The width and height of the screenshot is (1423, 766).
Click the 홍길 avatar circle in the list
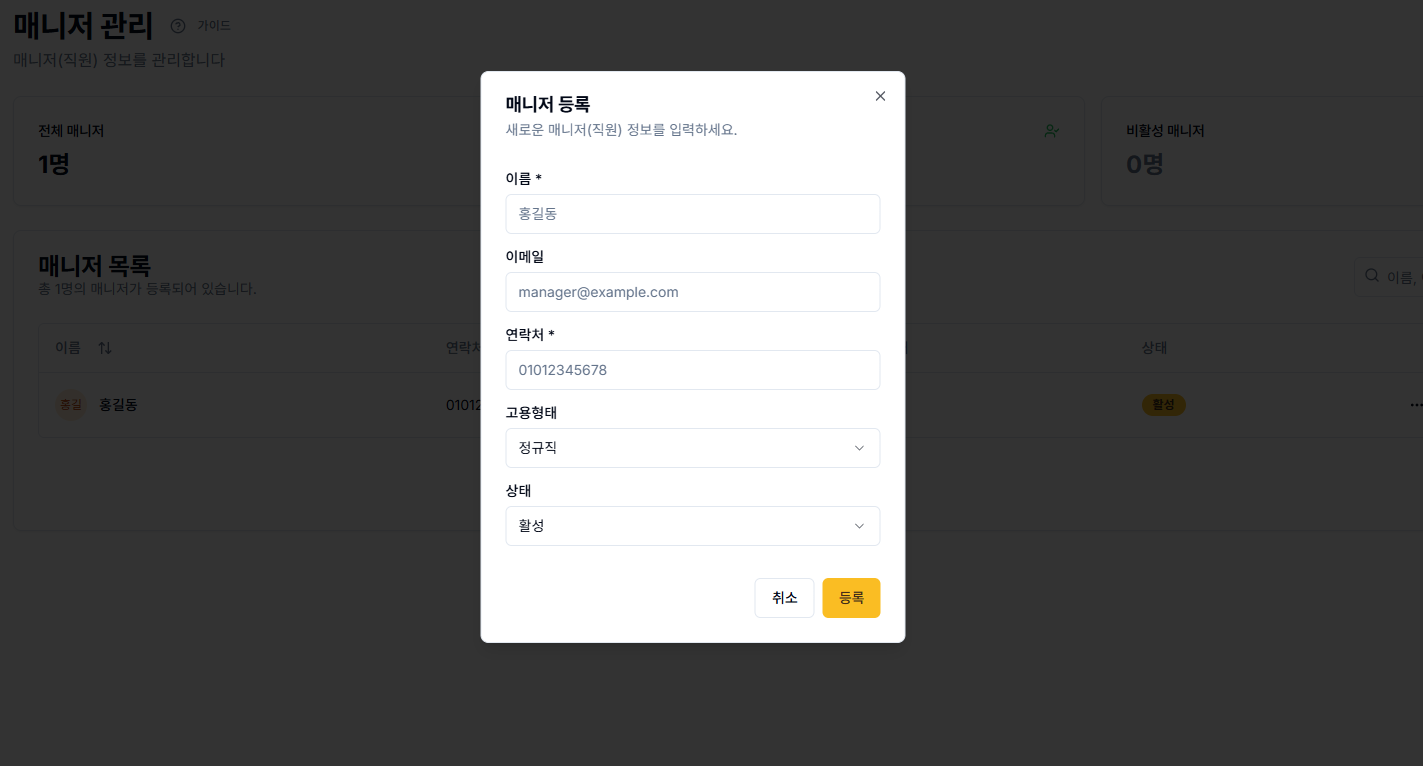70,405
